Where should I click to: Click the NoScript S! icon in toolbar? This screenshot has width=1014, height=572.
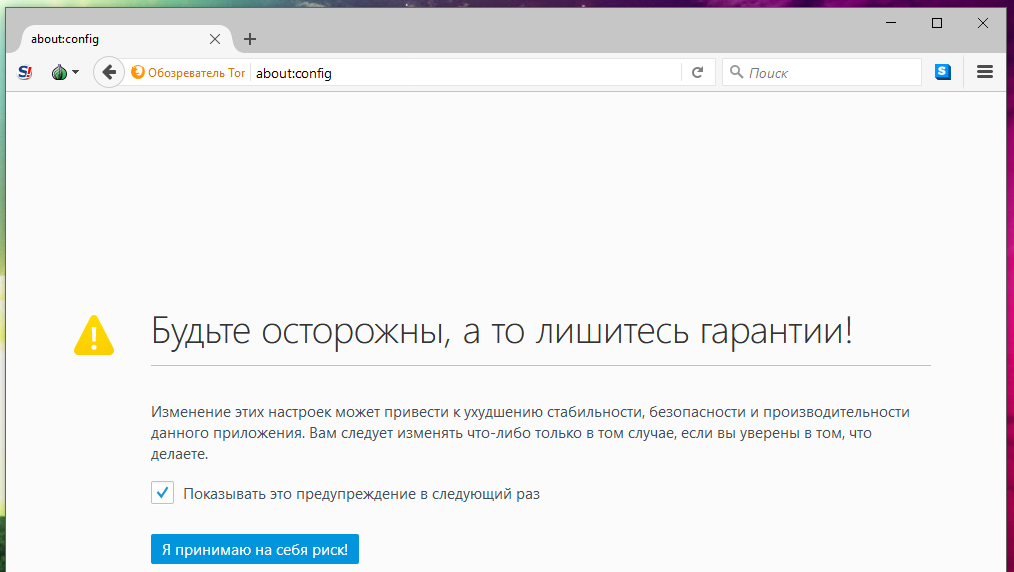tap(25, 72)
